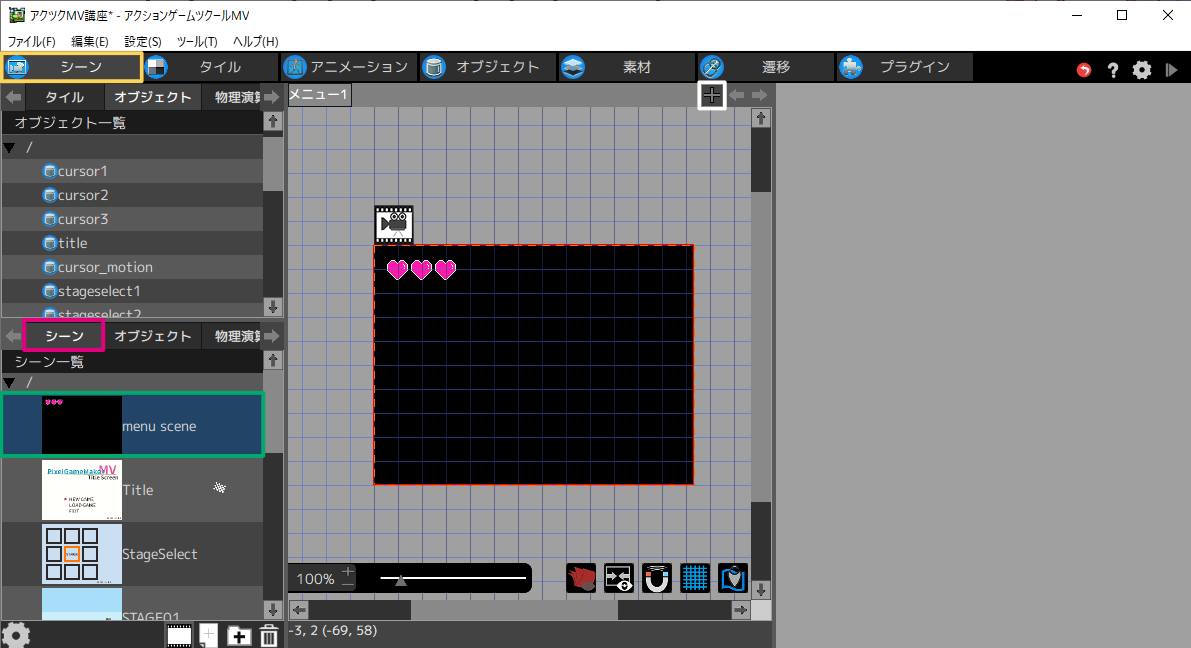This screenshot has height=648, width=1191.
Task: Click the plus button beside メニュー1 tab
Action: (711, 95)
